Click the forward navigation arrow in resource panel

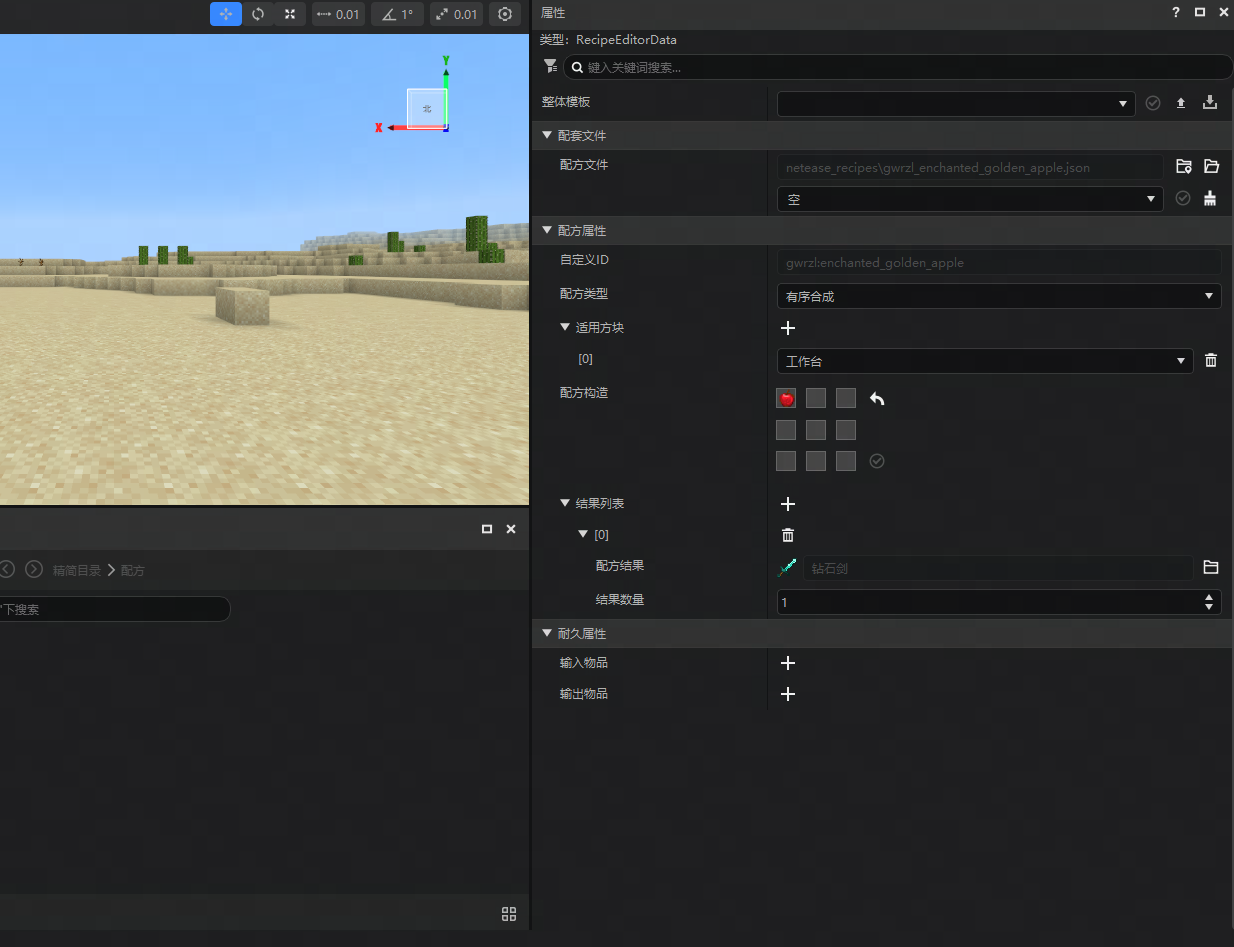pyautogui.click(x=34, y=569)
